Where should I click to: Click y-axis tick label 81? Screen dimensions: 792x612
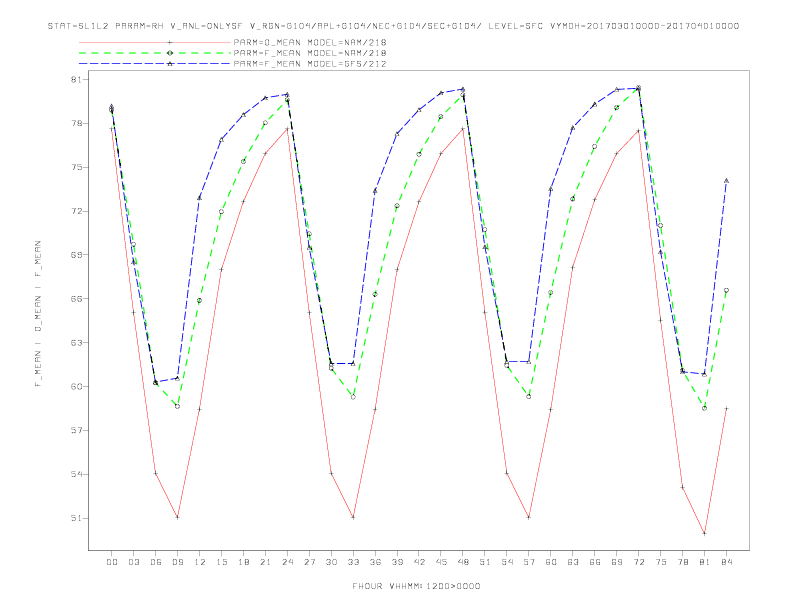pyautogui.click(x=78, y=79)
